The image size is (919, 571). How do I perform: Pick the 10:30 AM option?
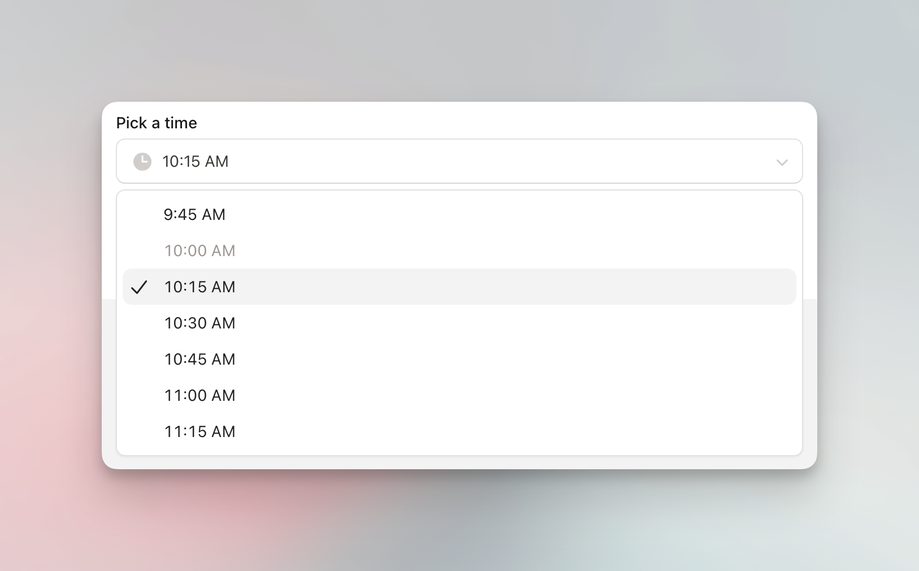[460, 323]
